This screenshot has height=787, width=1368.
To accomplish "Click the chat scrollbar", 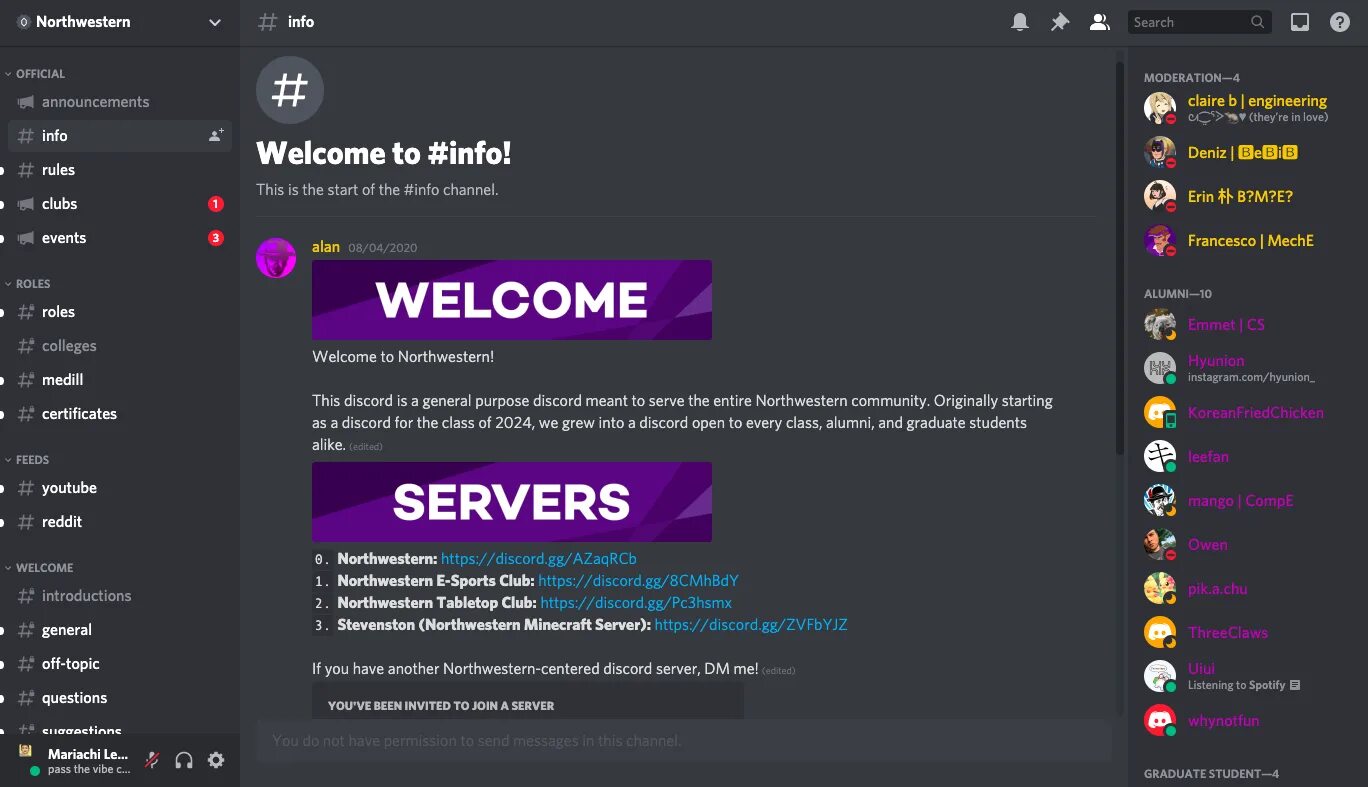I will [1120, 260].
